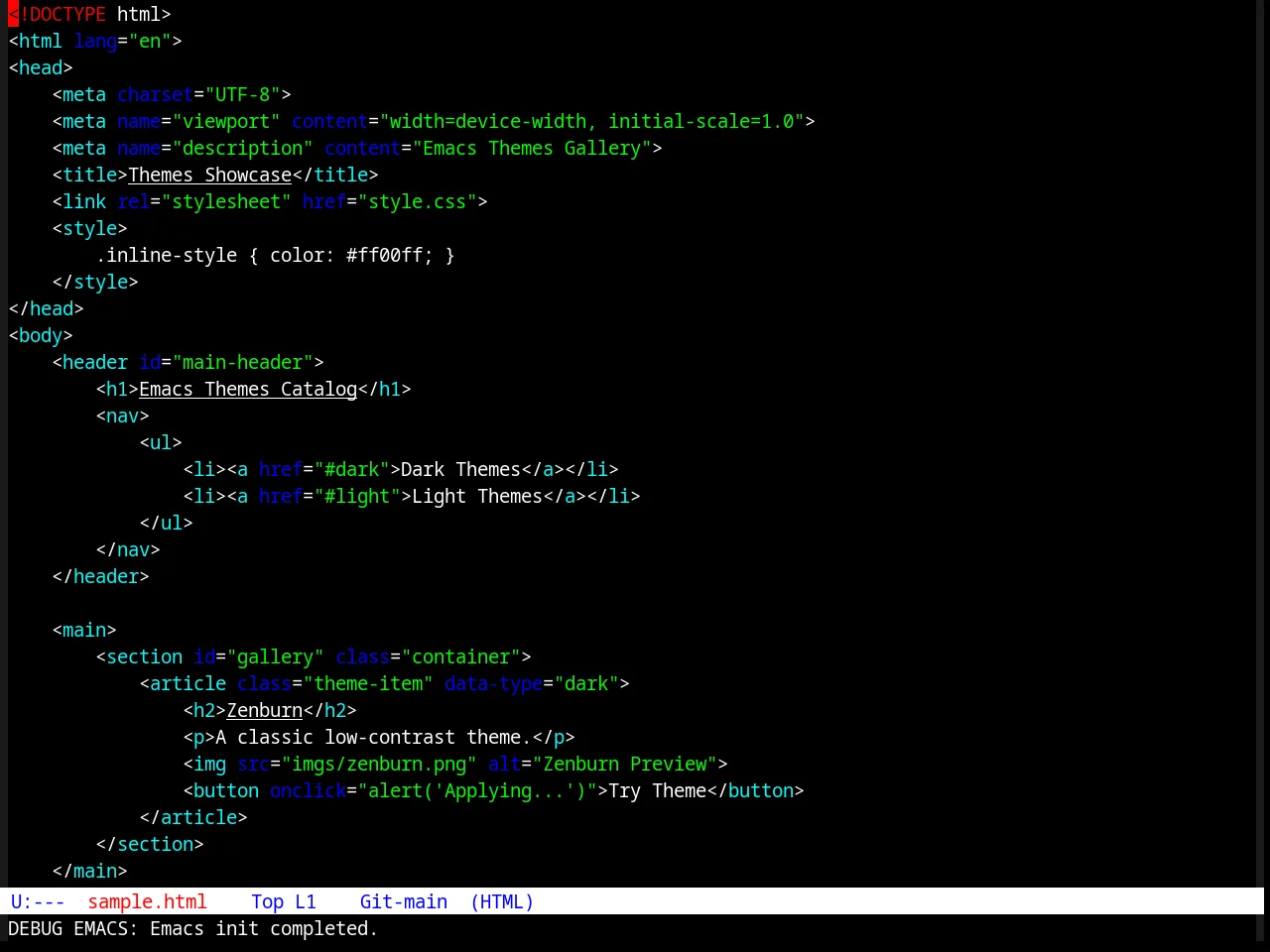Click the "container" class value
Viewport: 1270px width, 952px height.
coord(461,656)
